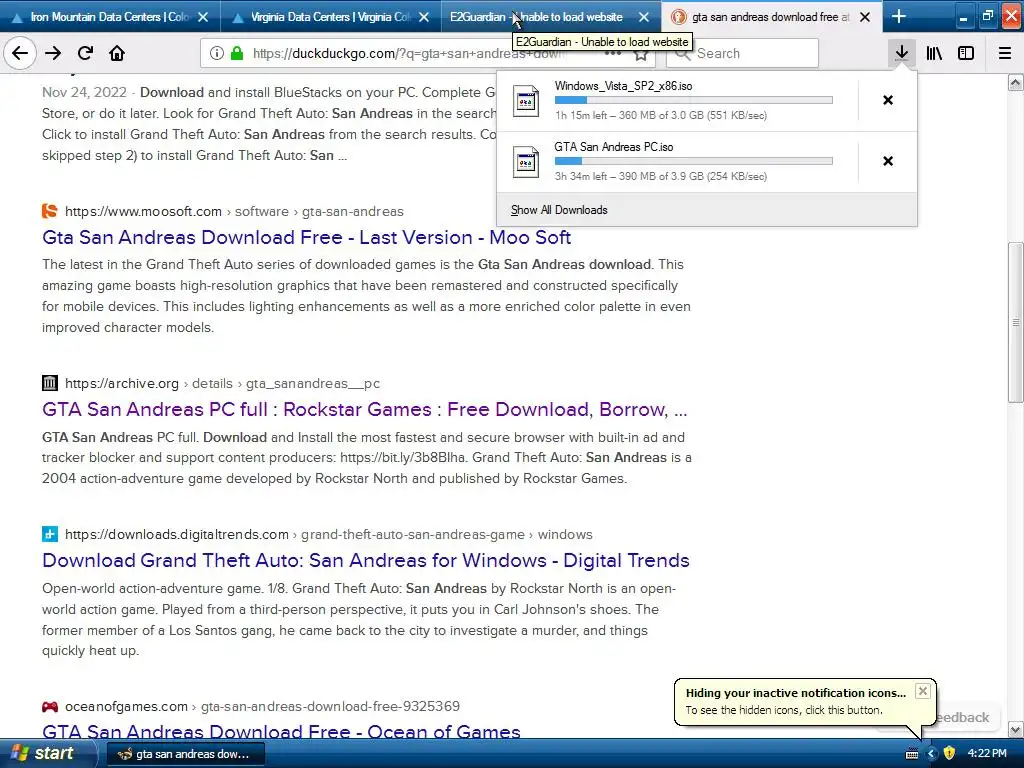Viewport: 1024px width, 768px height.
Task: Open page actions three-dot menu
Action: point(613,54)
